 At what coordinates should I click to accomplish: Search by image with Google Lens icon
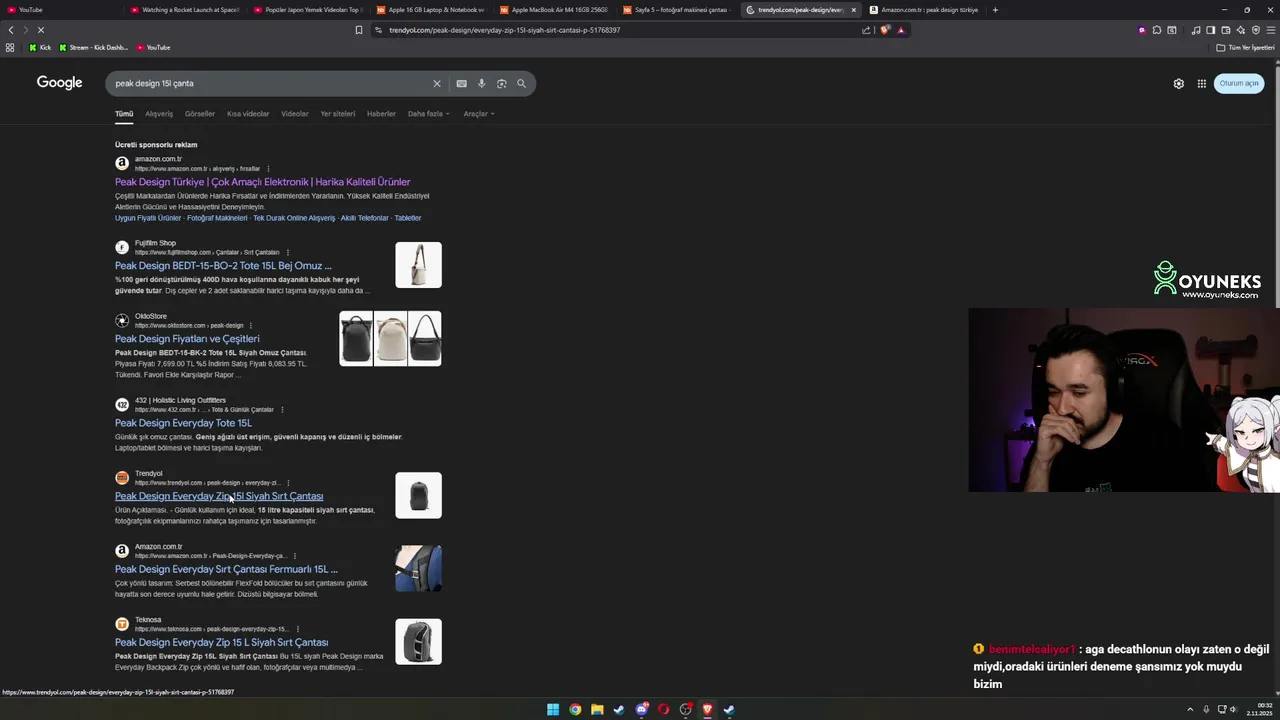(502, 84)
